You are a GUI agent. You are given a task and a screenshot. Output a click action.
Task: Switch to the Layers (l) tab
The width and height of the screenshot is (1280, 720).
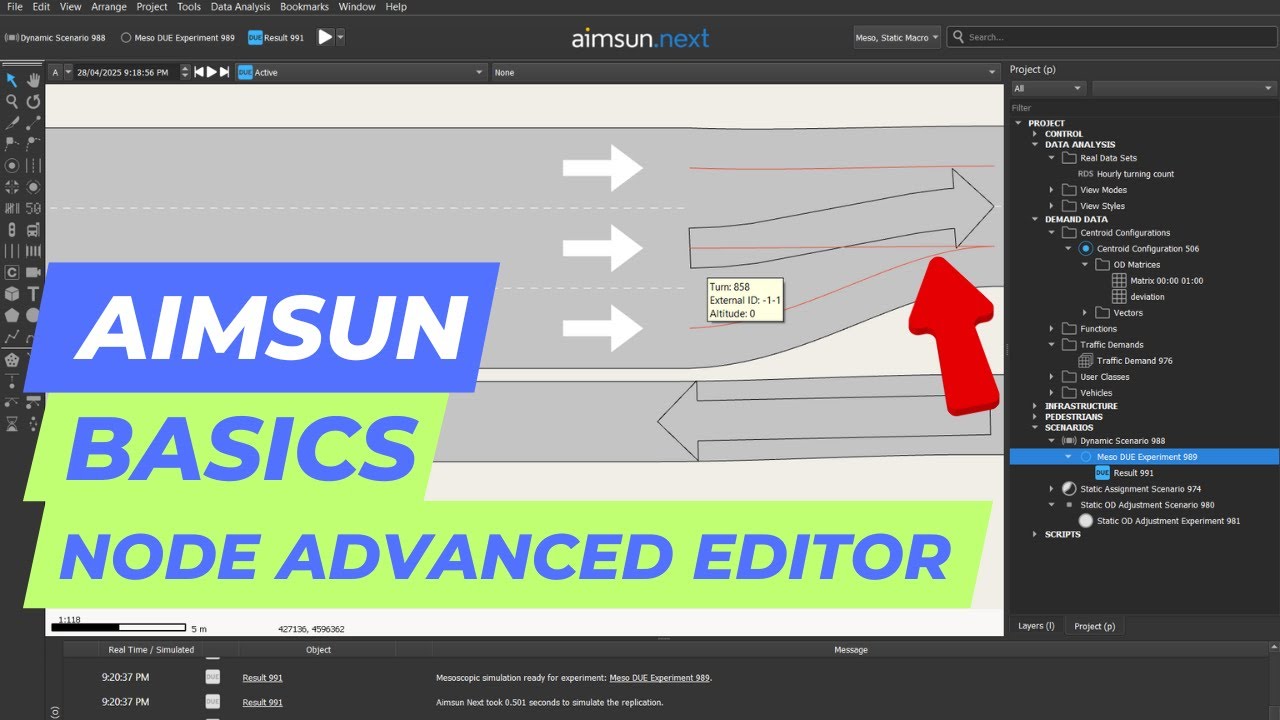1036,626
